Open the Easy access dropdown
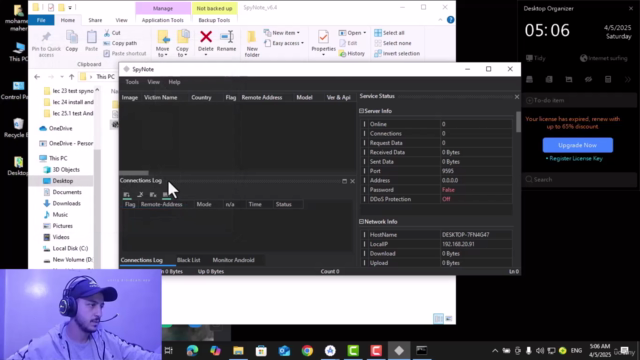This screenshot has height=360, width=640. (284, 43)
